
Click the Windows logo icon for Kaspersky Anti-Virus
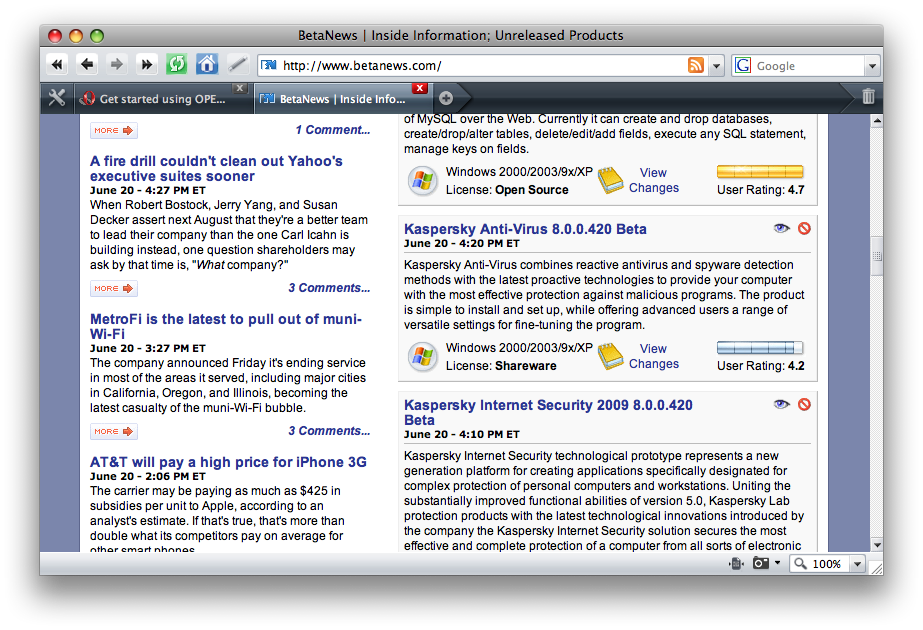[423, 356]
